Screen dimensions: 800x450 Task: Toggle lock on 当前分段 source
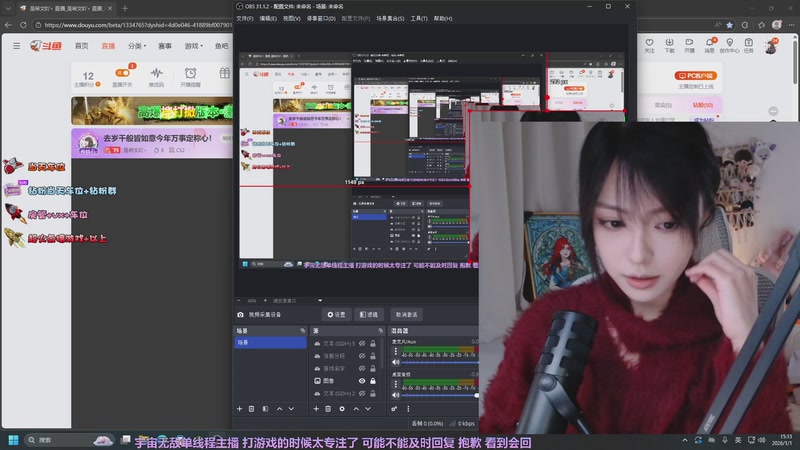[x=373, y=356]
